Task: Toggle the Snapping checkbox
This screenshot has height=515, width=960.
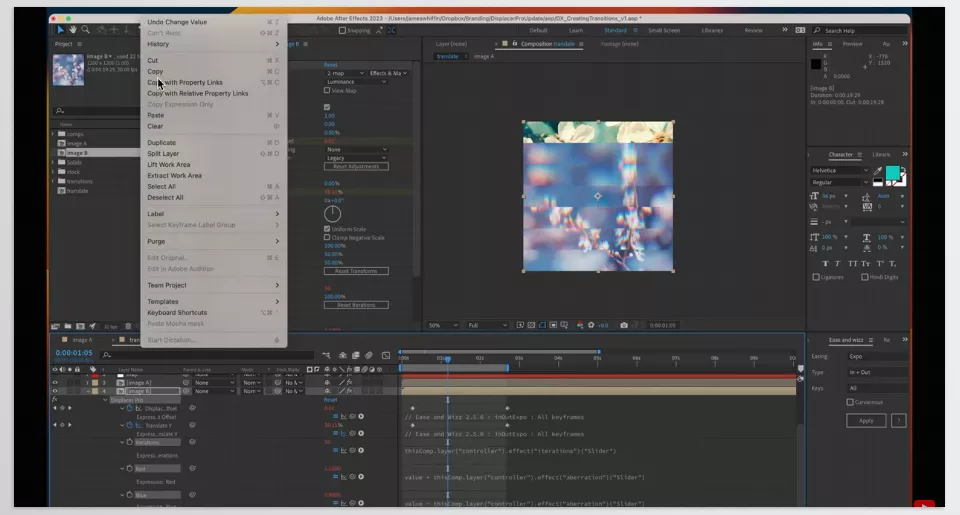Action: (x=342, y=30)
